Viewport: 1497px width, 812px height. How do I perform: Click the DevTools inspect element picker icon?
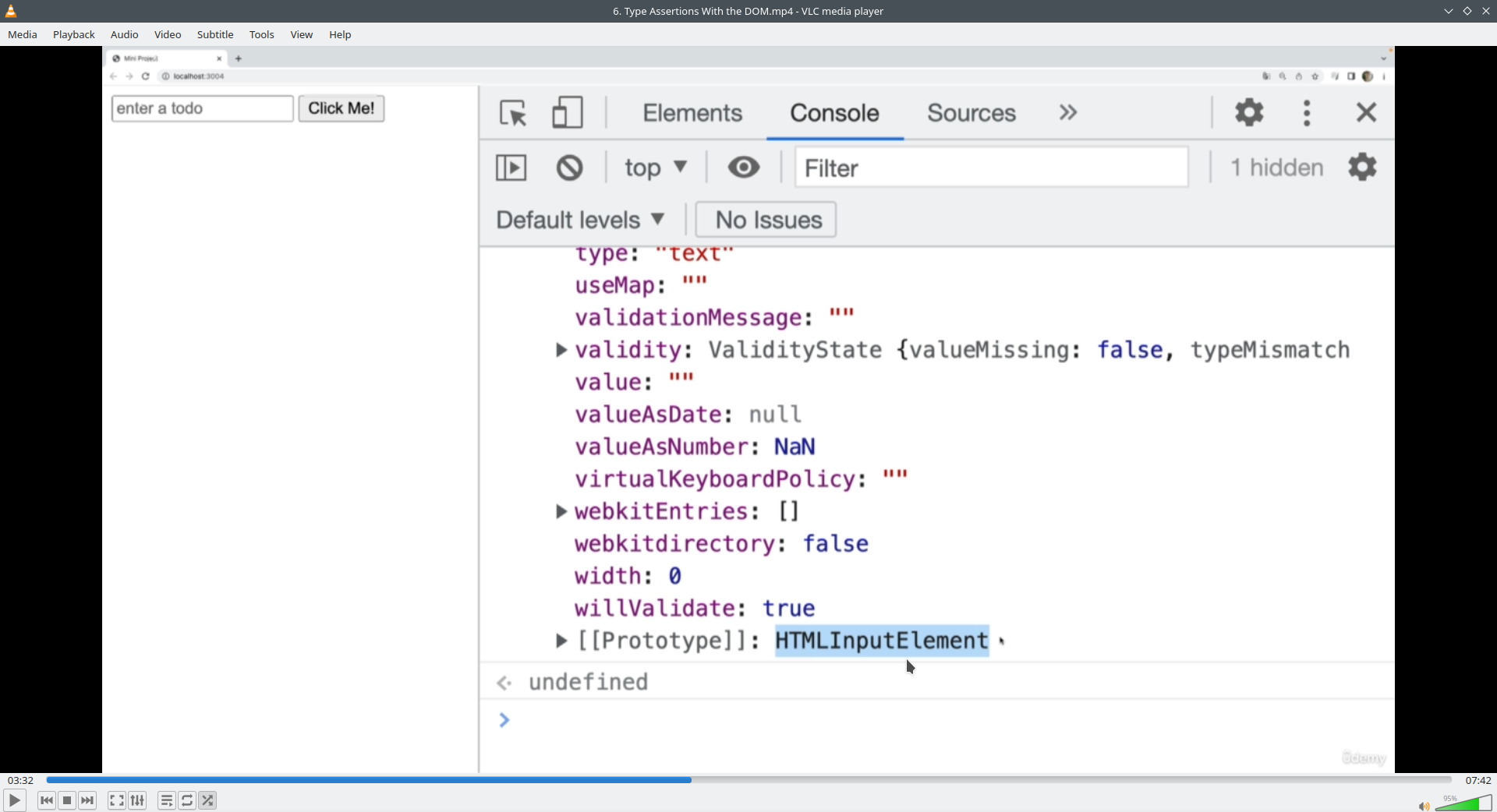pos(513,113)
